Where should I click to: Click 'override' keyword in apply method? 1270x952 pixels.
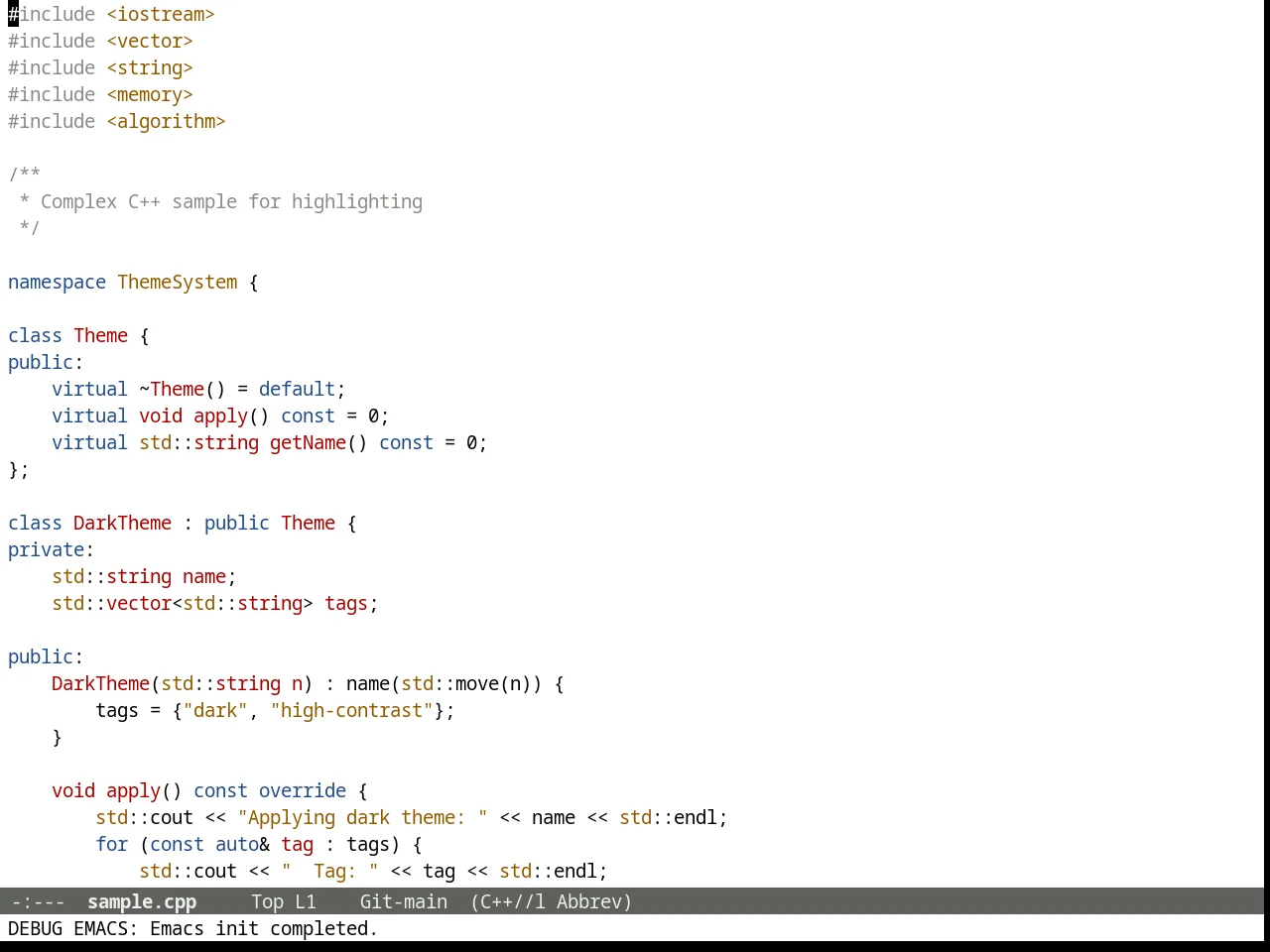pyautogui.click(x=303, y=790)
